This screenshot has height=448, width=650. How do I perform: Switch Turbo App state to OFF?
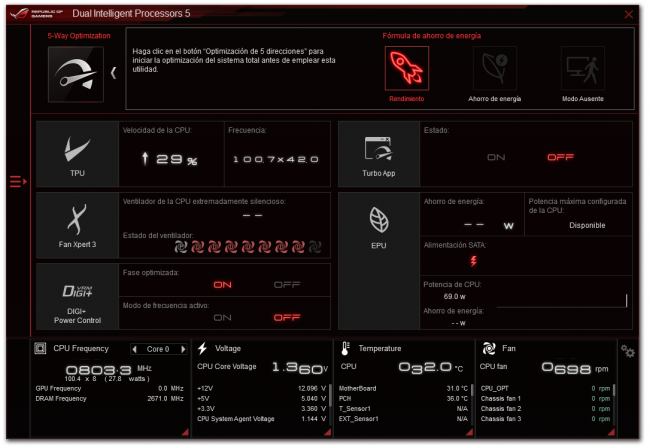pos(560,157)
